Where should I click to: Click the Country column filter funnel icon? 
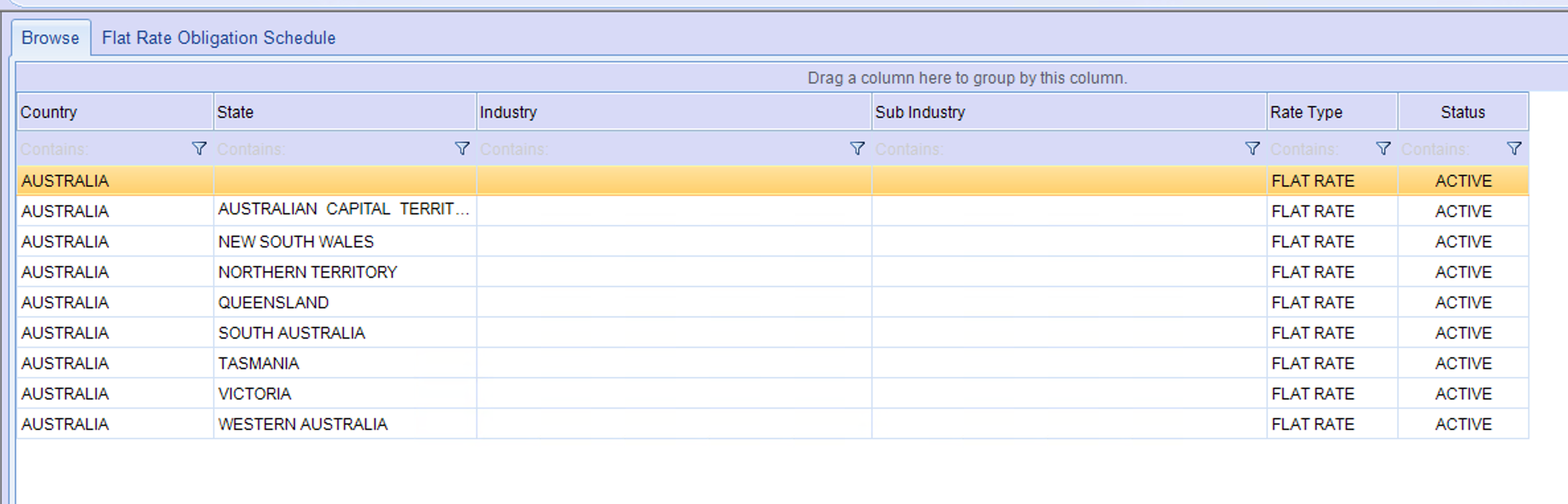(199, 149)
